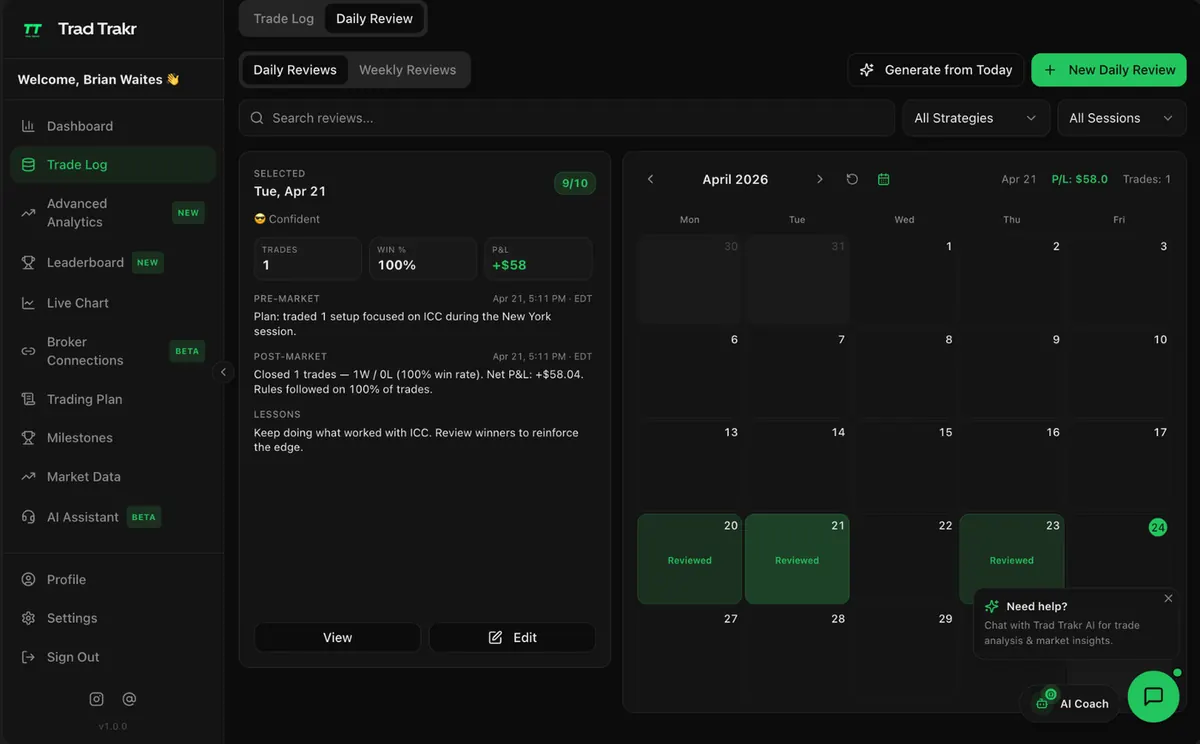Viewport: 1200px width, 744px height.
Task: Click the View button
Action: point(338,638)
